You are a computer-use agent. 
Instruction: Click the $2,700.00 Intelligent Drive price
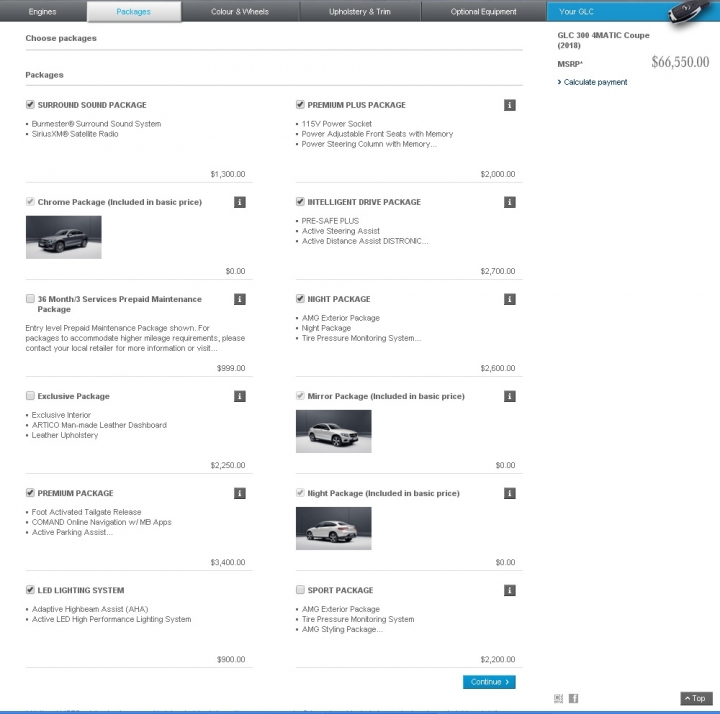(x=498, y=271)
